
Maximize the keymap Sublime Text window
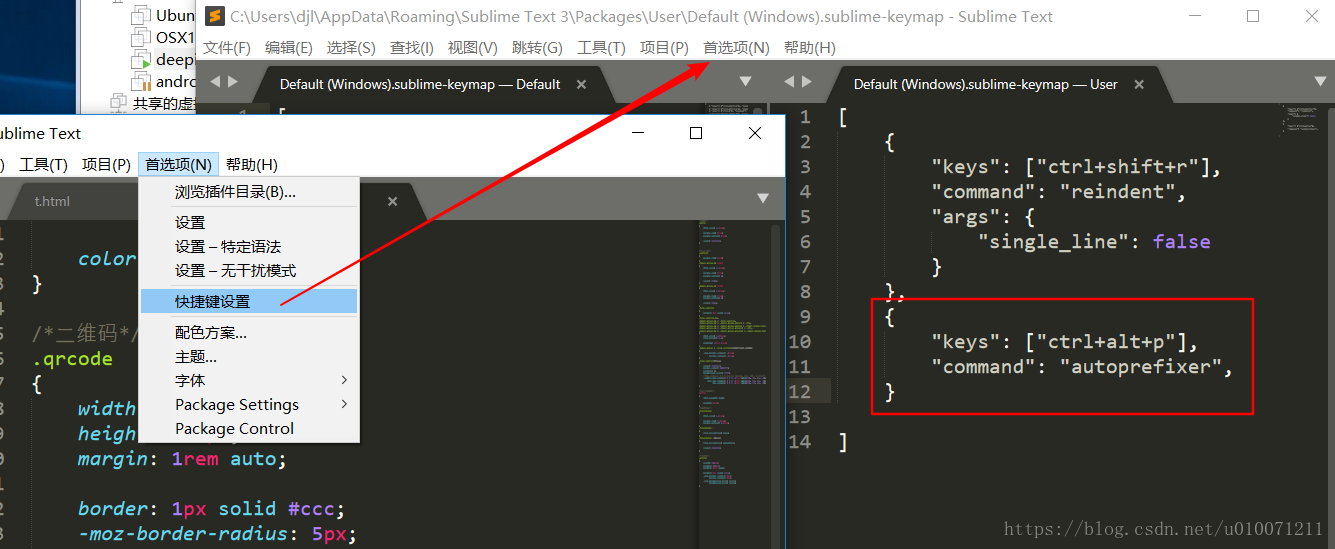pos(1253,16)
